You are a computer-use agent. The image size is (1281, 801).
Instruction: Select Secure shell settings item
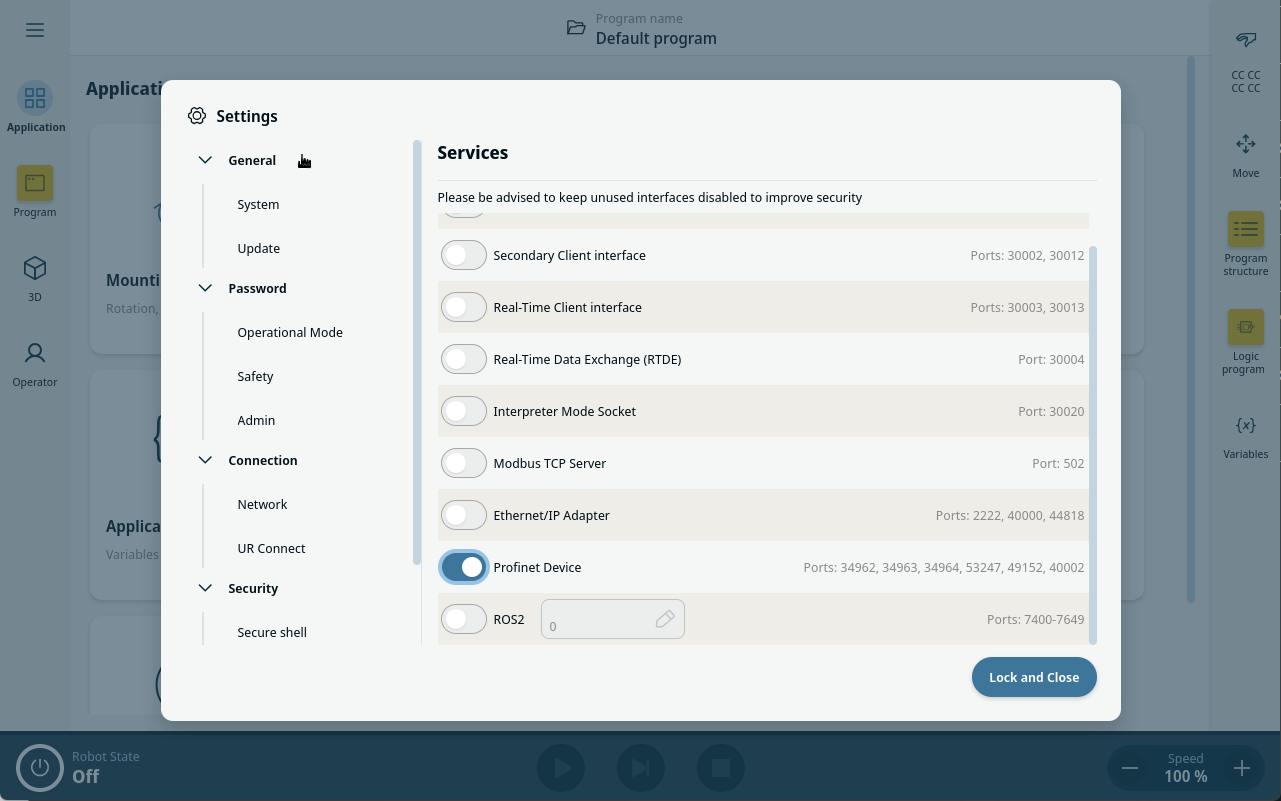click(x=272, y=632)
